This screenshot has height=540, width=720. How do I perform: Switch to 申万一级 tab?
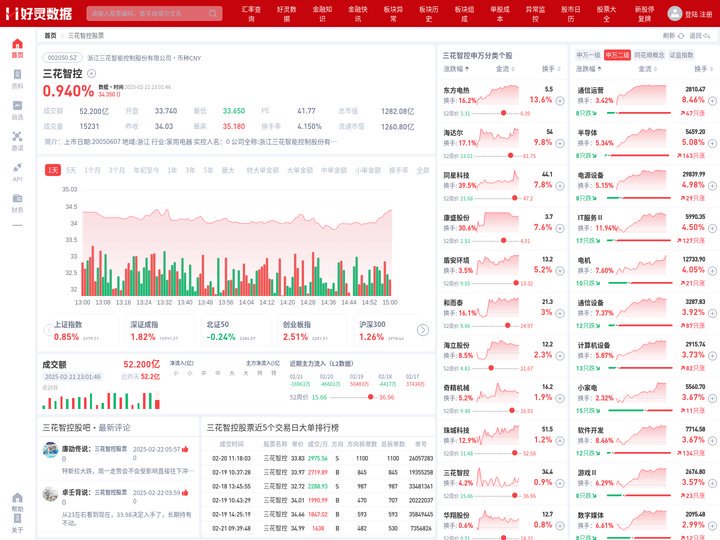[588, 55]
